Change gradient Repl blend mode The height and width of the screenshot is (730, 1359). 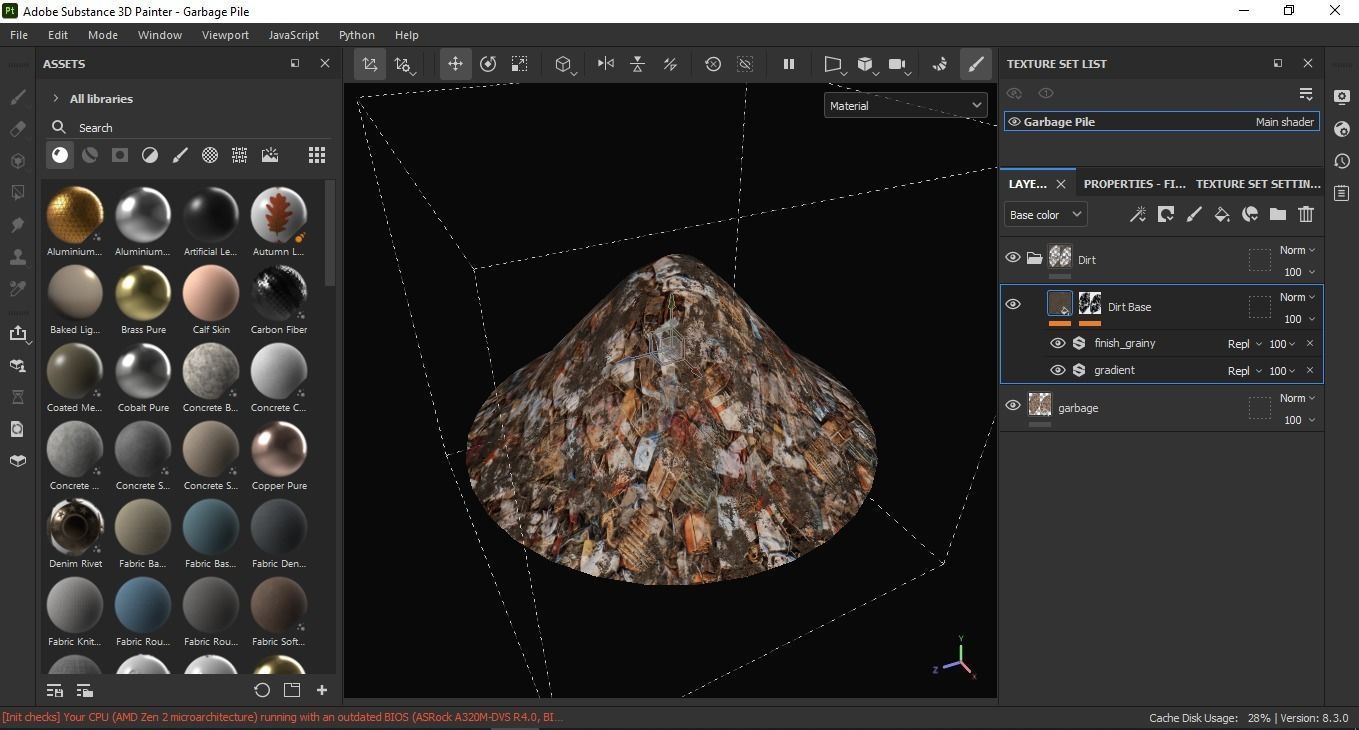(1245, 371)
